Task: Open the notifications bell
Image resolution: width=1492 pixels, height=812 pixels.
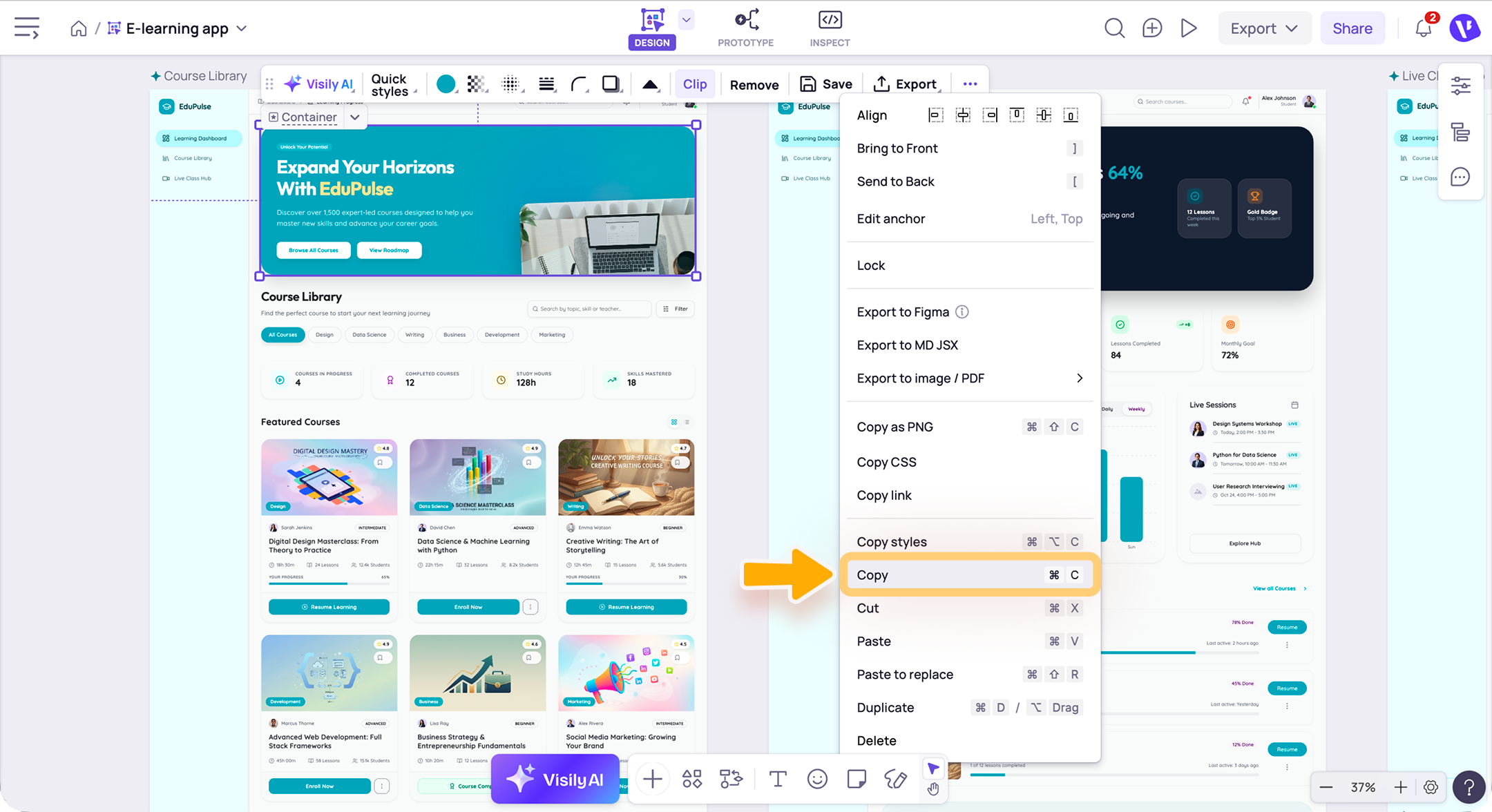Action: (1424, 28)
